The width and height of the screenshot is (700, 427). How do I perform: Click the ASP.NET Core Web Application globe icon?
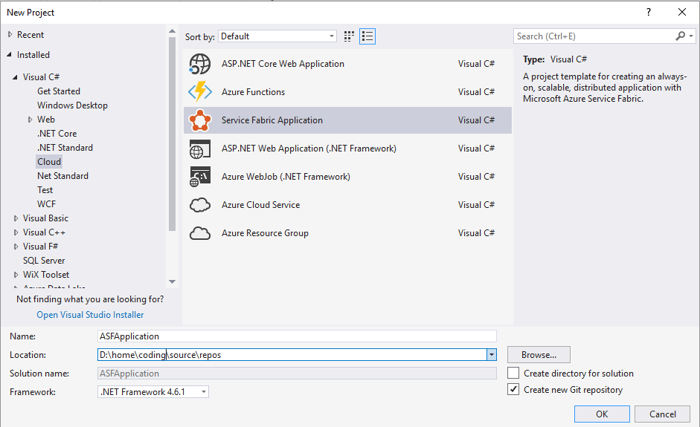200,64
